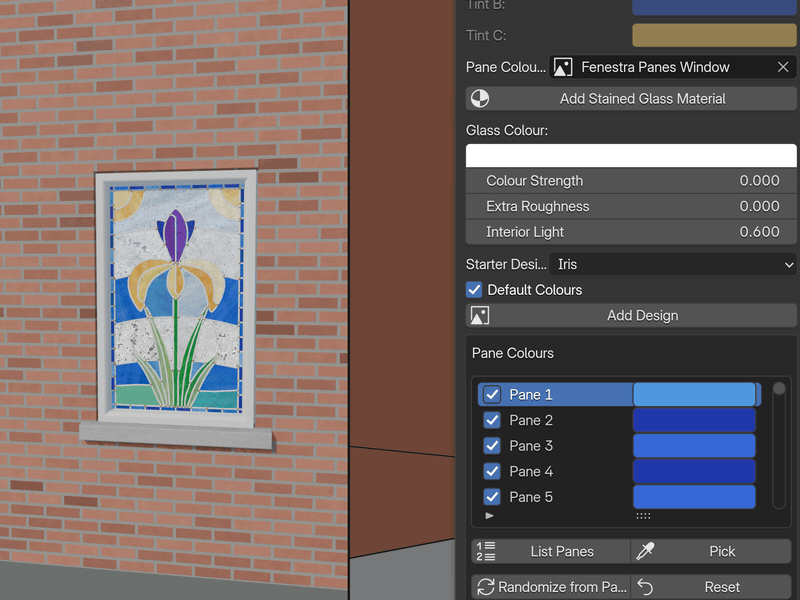Viewport: 800px width, 600px height.
Task: Open the Pane 4 colour swatch
Action: coord(694,471)
